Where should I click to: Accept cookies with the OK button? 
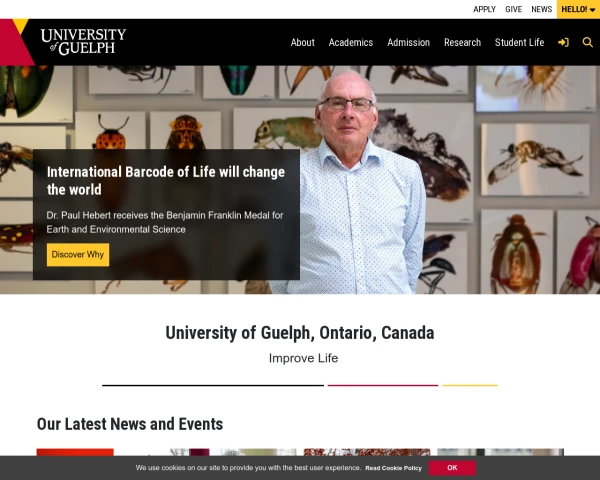452,468
